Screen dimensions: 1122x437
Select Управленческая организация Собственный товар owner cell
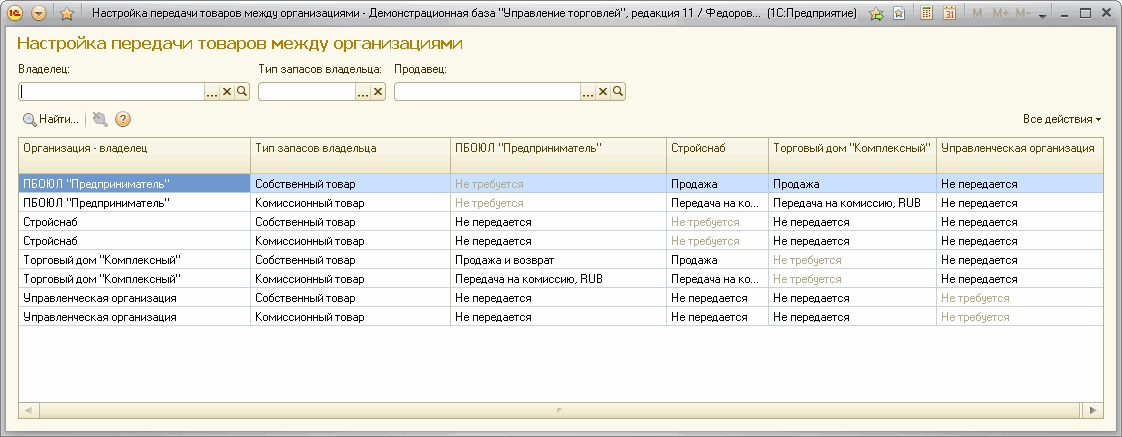click(x=134, y=298)
